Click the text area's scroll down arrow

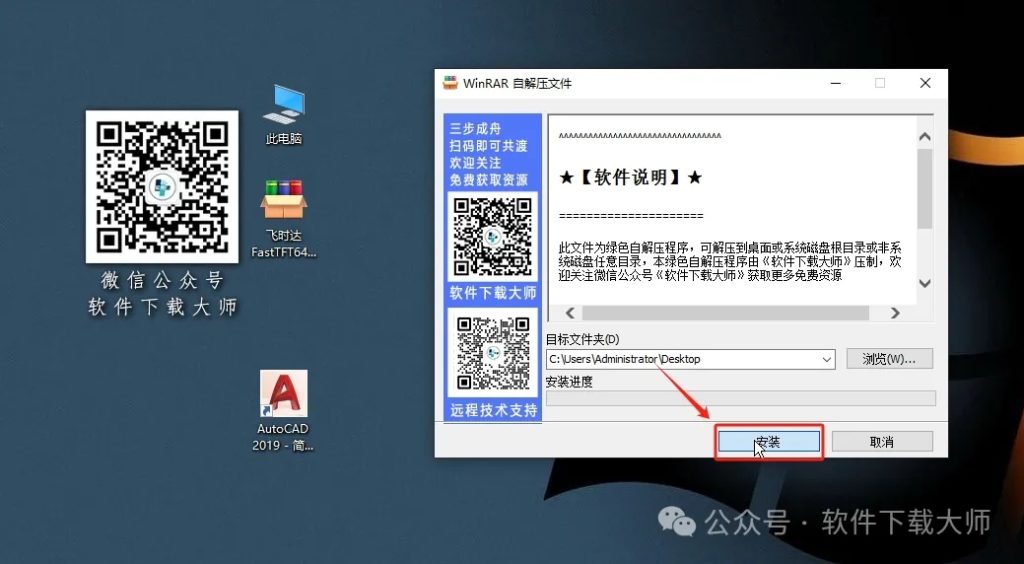924,283
